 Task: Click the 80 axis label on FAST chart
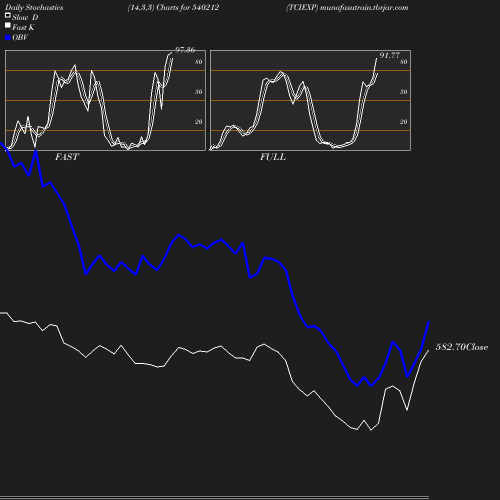199,62
